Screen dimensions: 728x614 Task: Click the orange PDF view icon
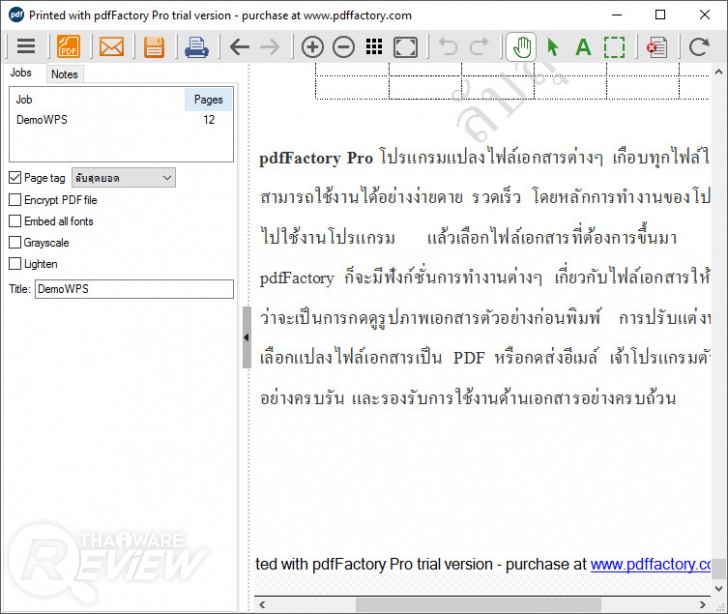click(x=68, y=46)
